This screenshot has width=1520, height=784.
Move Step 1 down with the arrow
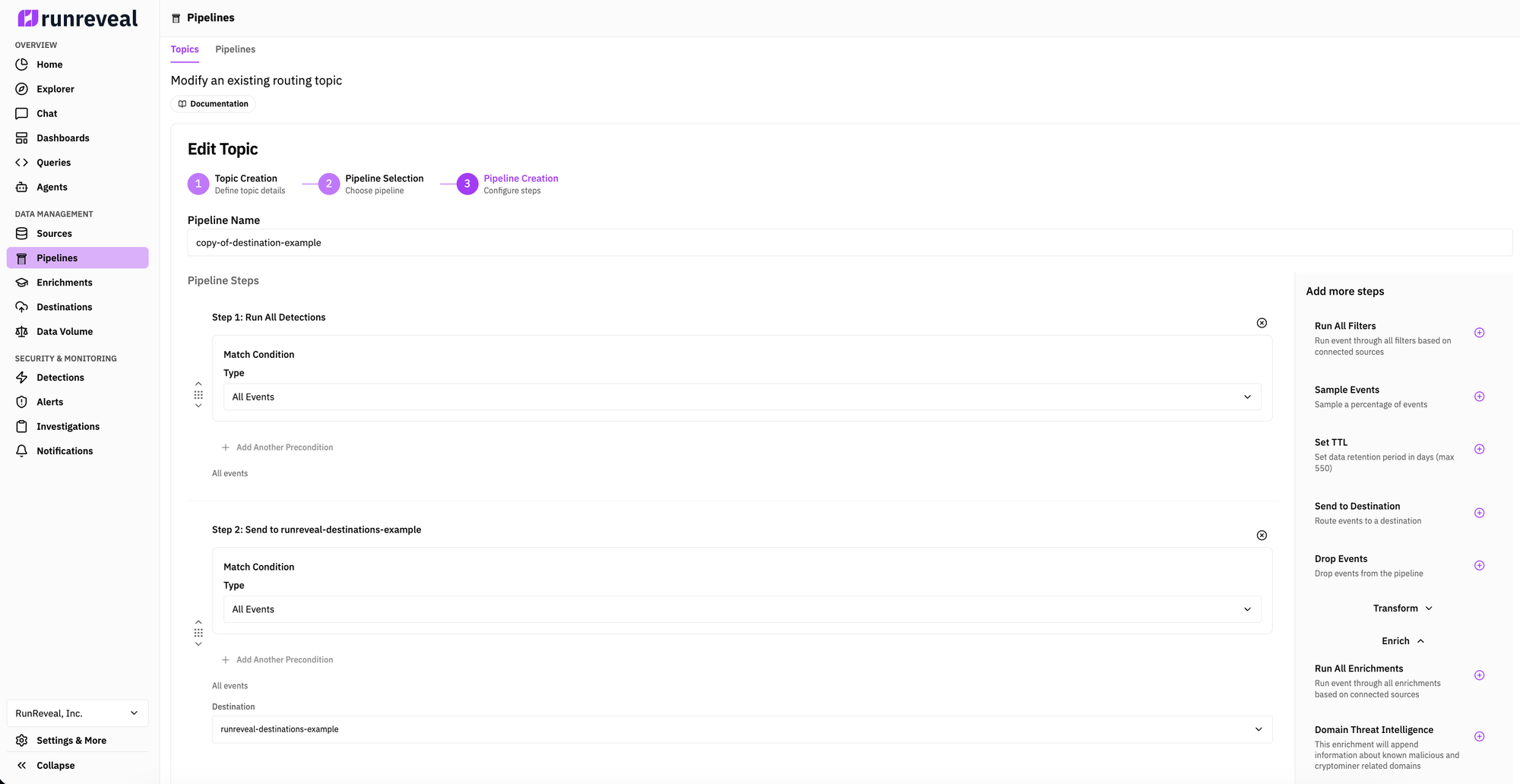click(198, 406)
